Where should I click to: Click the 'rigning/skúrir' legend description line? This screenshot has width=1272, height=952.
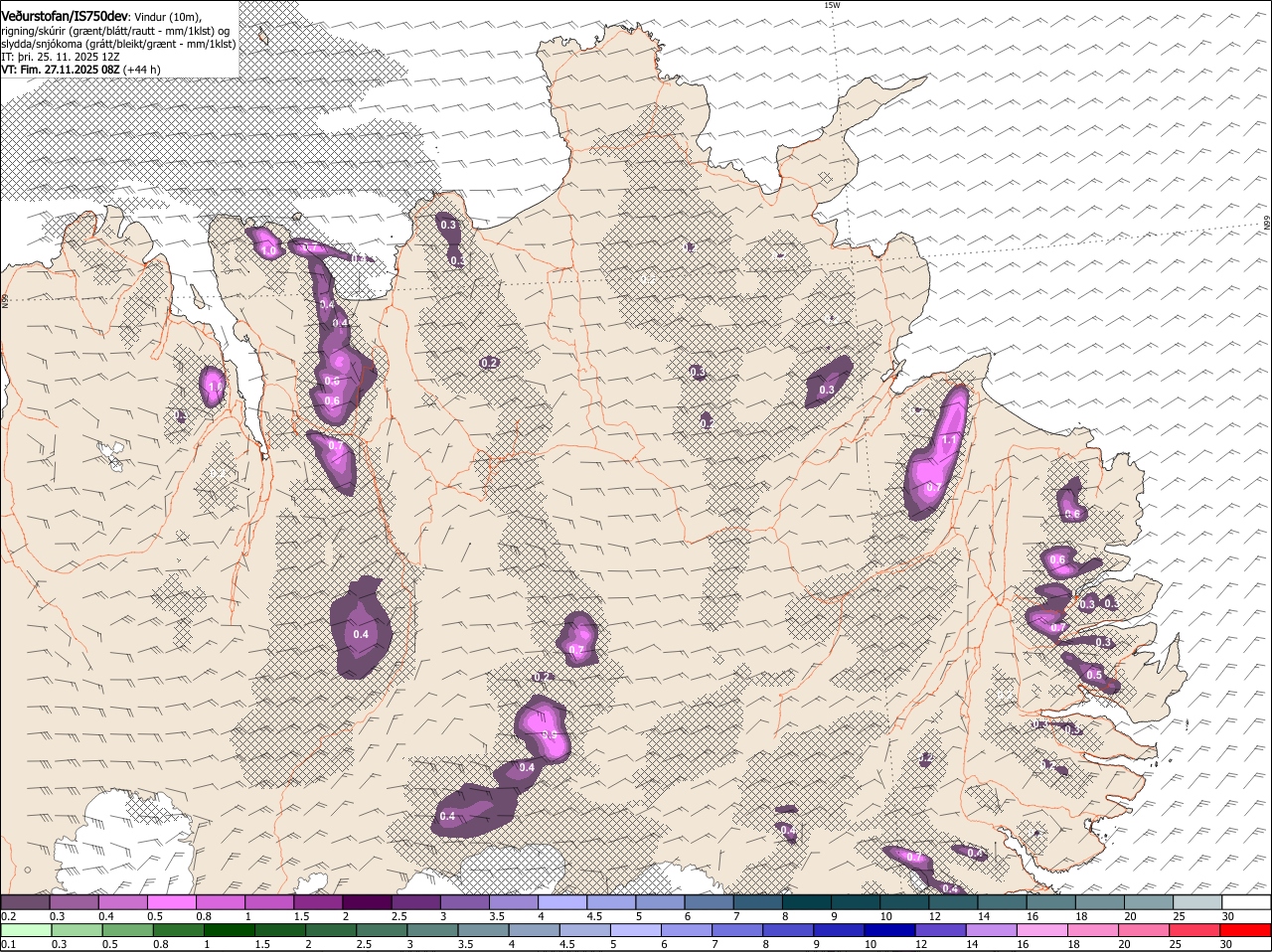click(116, 31)
